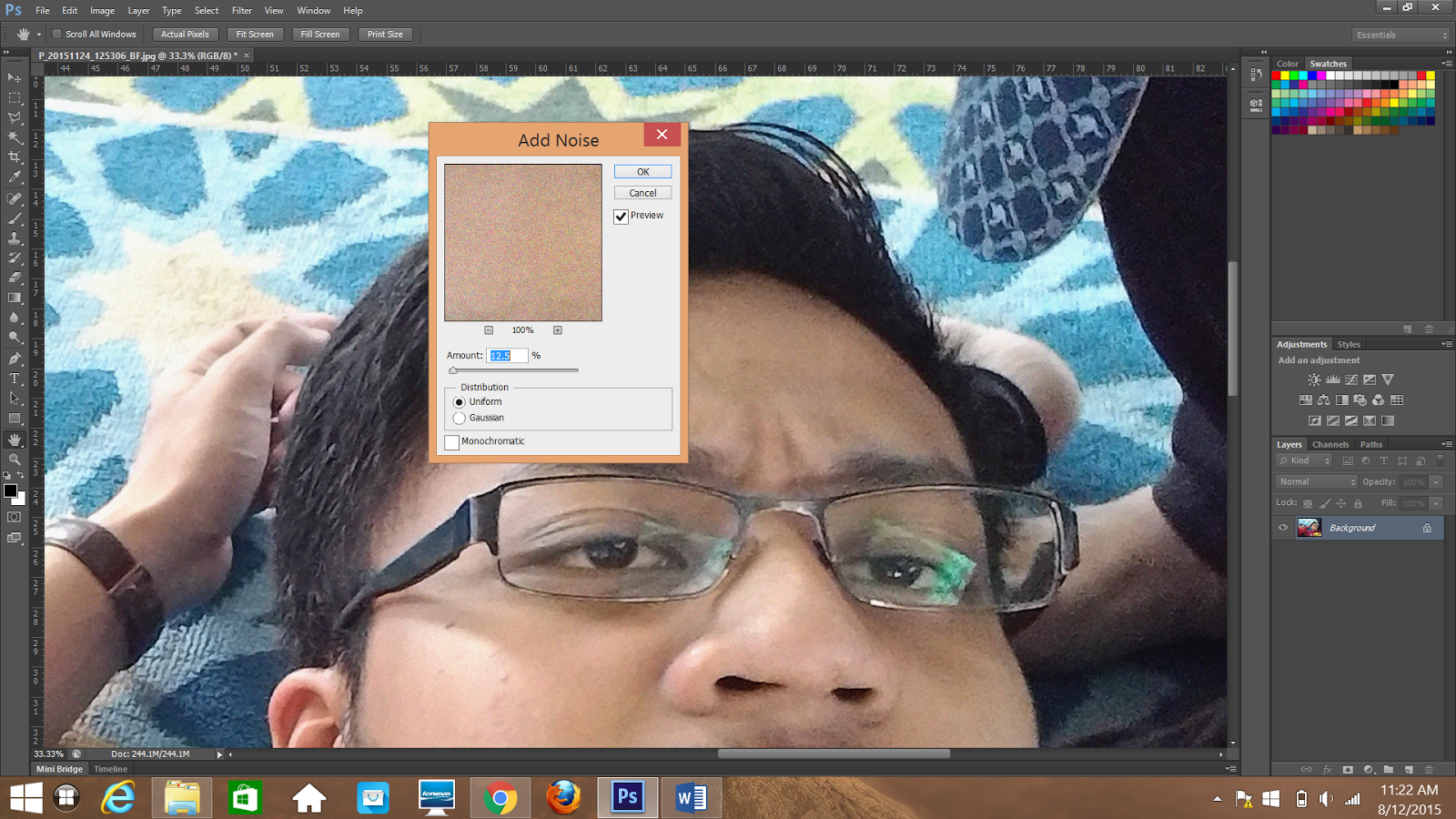The width and height of the screenshot is (1456, 819).
Task: Toggle lock transparent pixels
Action: pyautogui.click(x=1308, y=503)
